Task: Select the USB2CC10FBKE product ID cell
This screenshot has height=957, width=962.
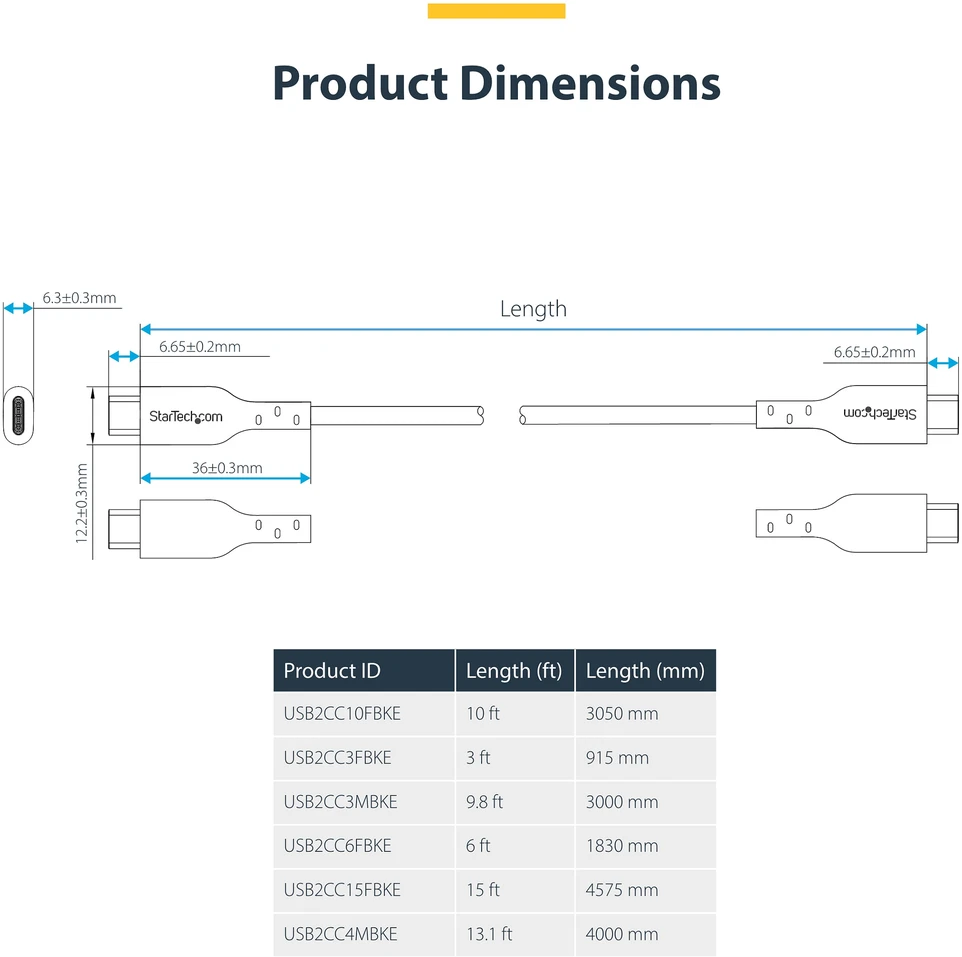Action: tap(364, 713)
